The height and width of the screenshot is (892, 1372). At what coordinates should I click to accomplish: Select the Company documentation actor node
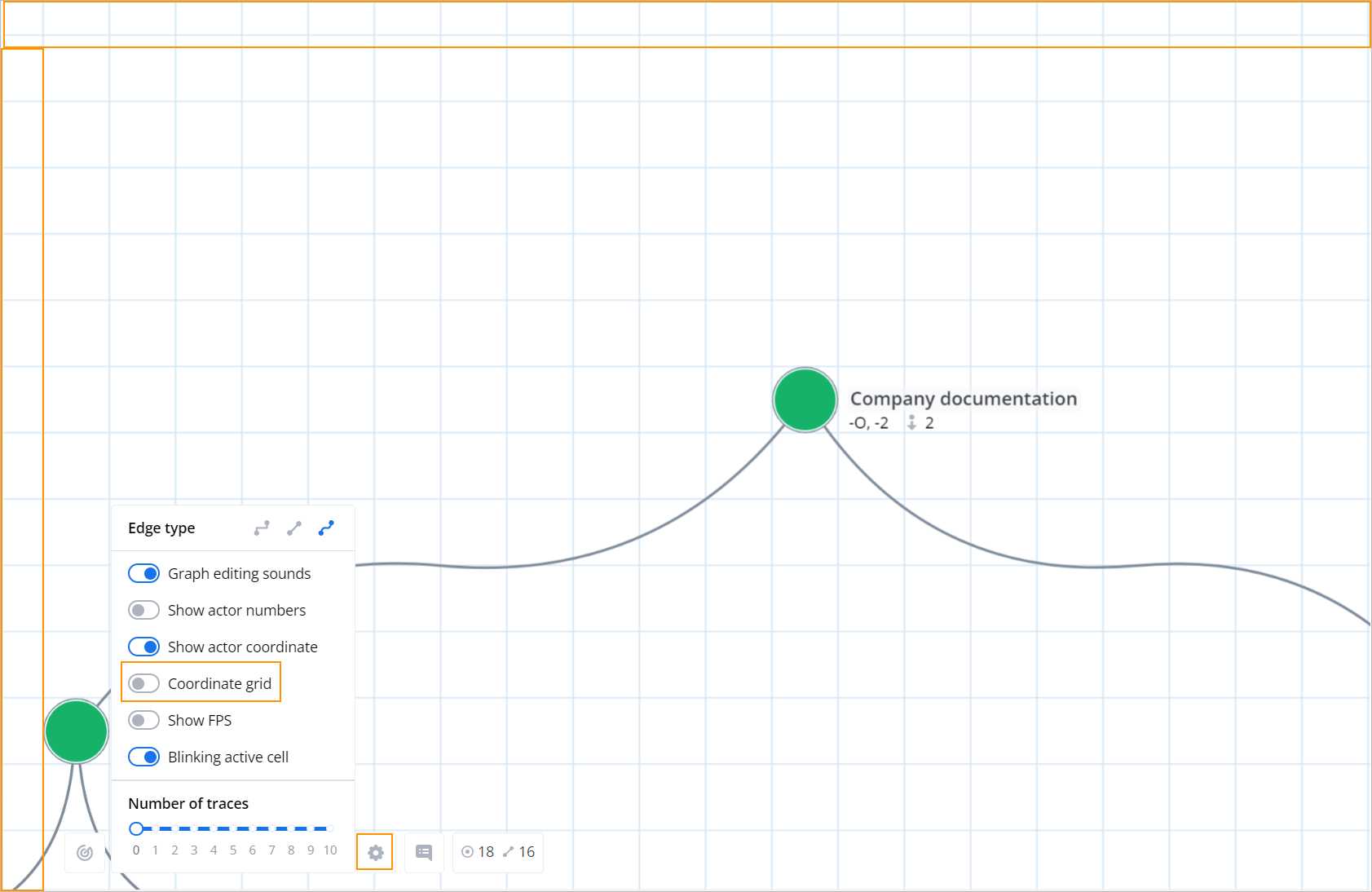[x=805, y=400]
